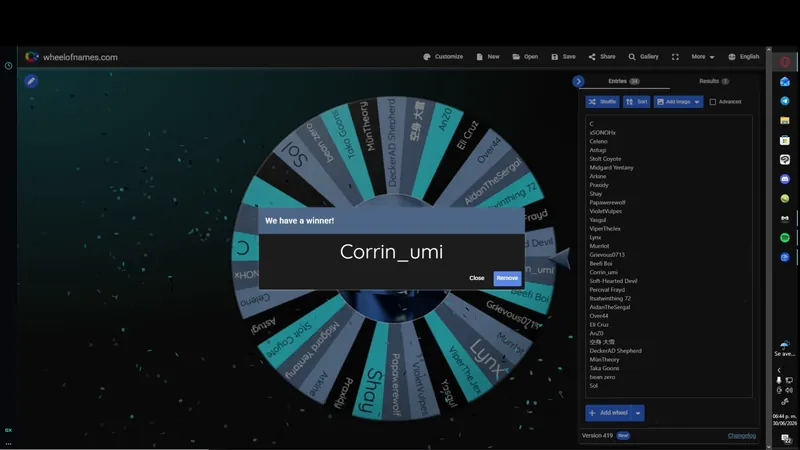The height and width of the screenshot is (450, 800).
Task: Select entry 'ViperTheJex' in the list
Action: [605, 229]
